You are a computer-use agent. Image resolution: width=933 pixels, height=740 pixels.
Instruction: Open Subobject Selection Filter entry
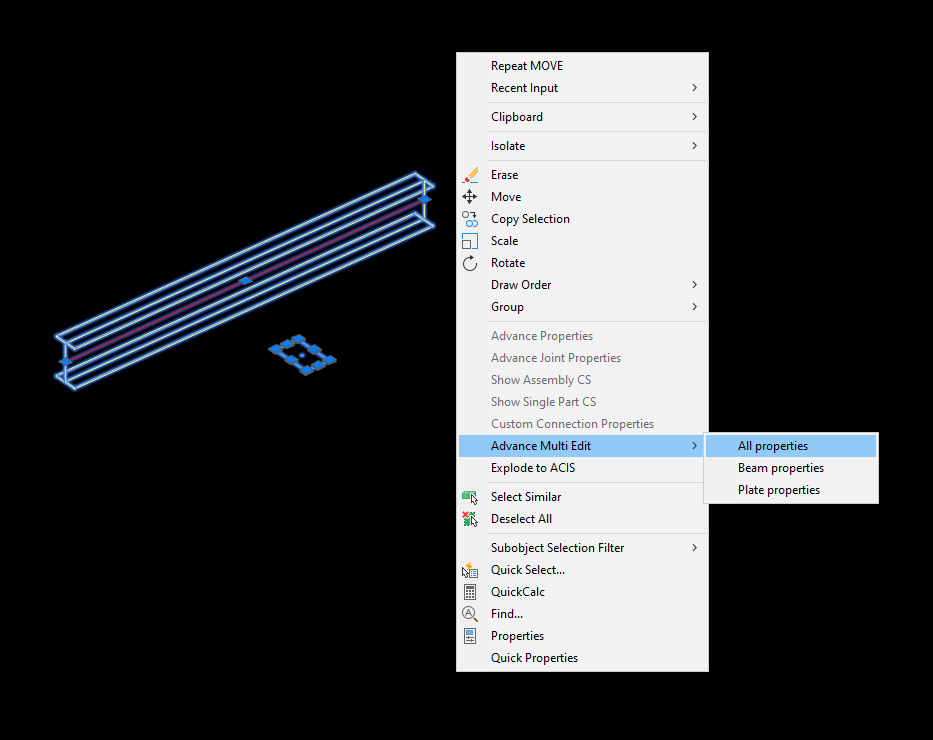click(583, 548)
